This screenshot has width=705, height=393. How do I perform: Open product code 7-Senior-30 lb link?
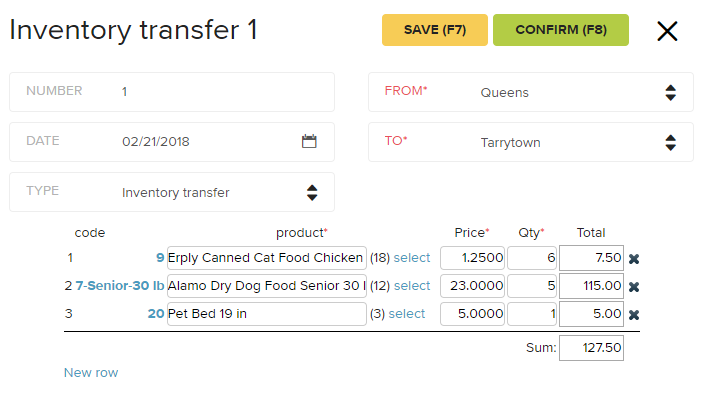[x=120, y=286]
